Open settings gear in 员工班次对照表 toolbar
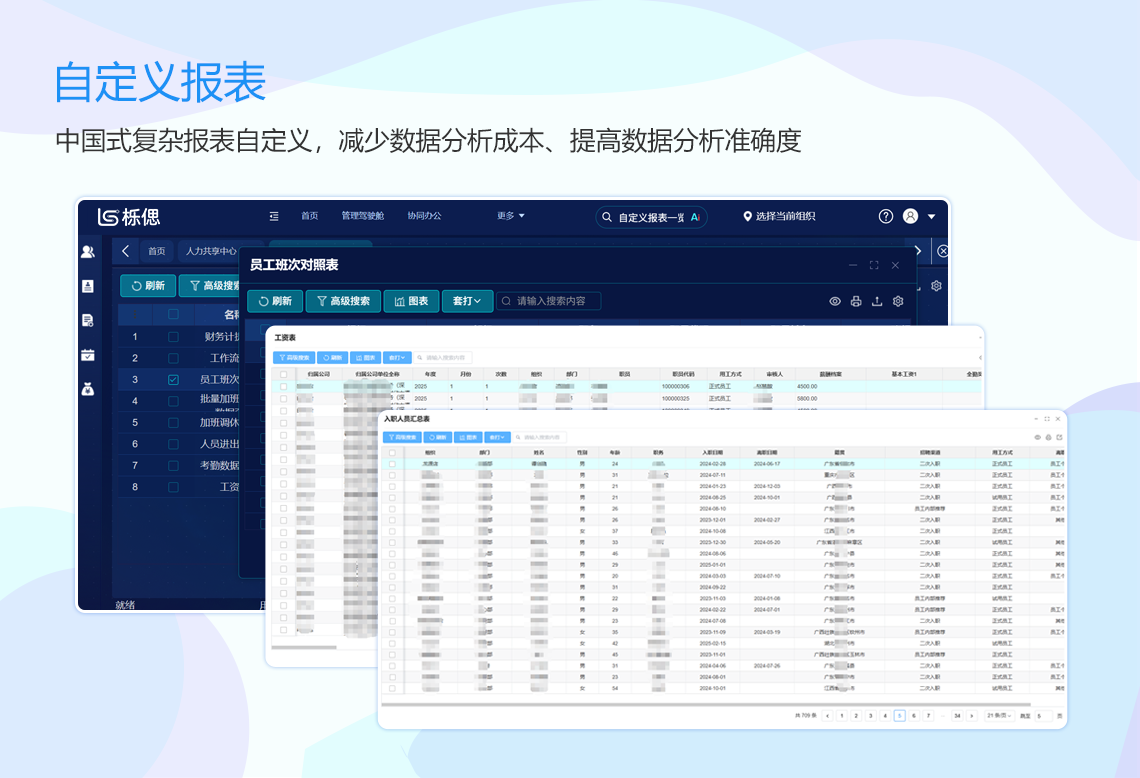The width and height of the screenshot is (1140, 778). tap(898, 301)
